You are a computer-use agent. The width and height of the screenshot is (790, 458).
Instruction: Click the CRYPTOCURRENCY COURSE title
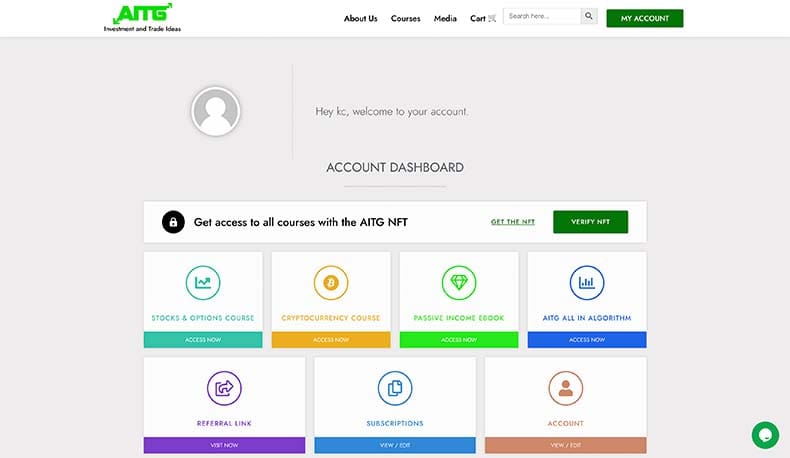click(x=331, y=318)
